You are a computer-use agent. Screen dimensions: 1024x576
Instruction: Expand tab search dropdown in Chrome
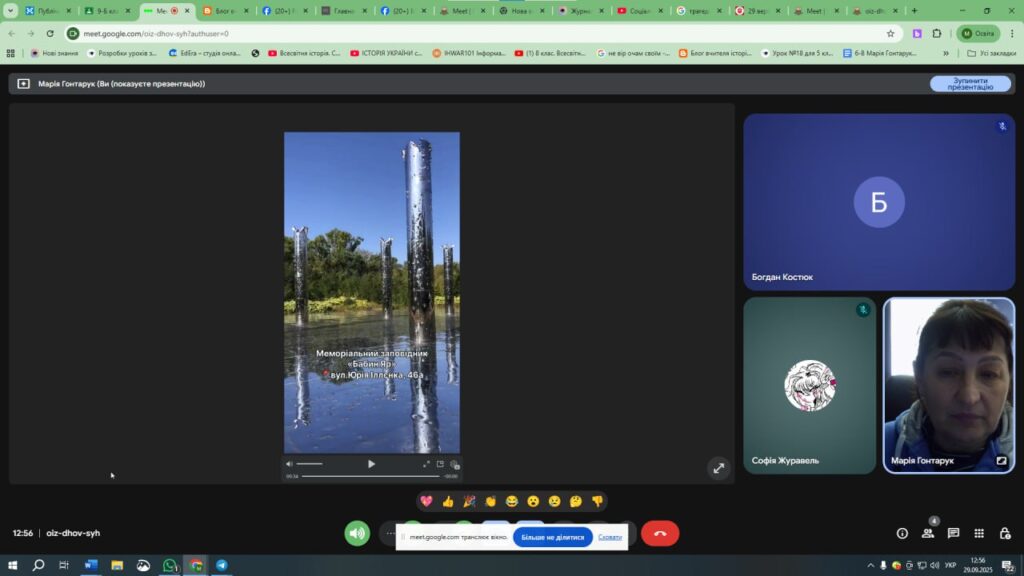tap(11, 11)
